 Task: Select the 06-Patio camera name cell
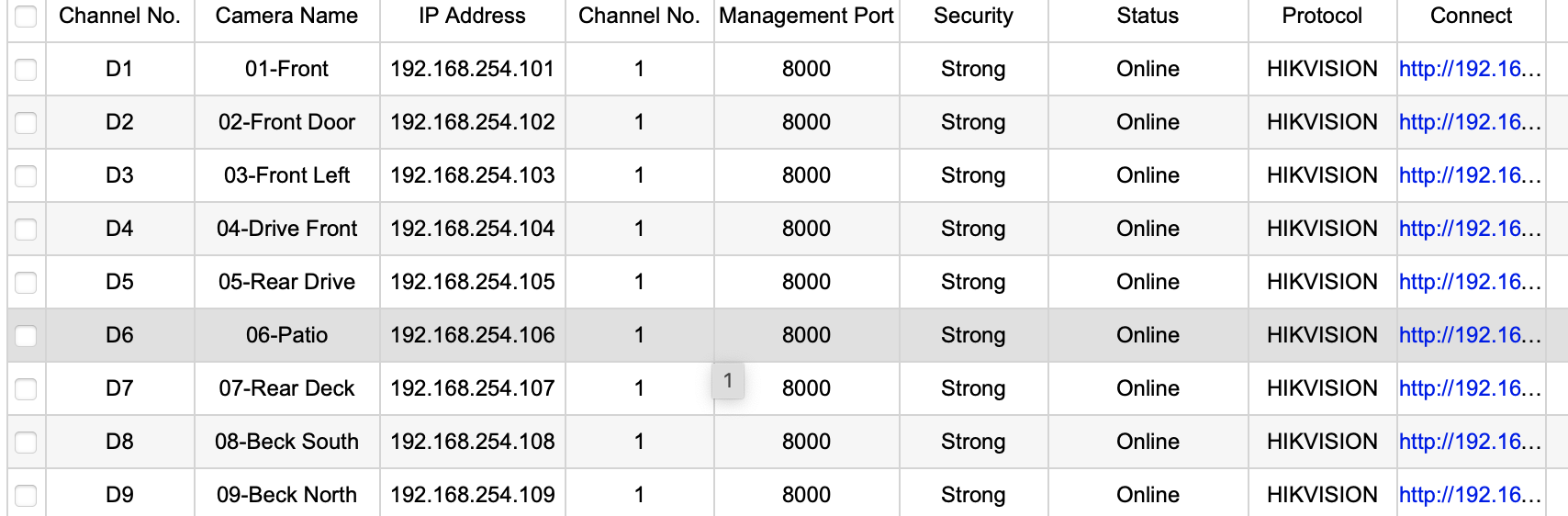pos(286,335)
